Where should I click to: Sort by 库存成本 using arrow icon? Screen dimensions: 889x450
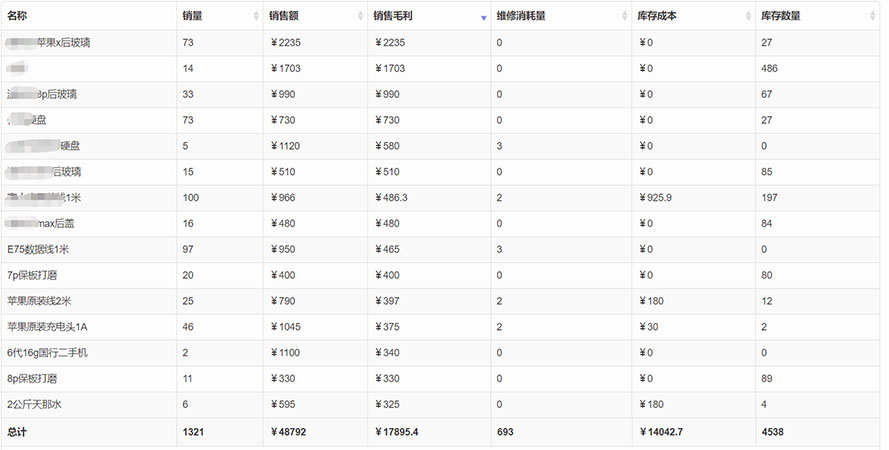[x=748, y=16]
